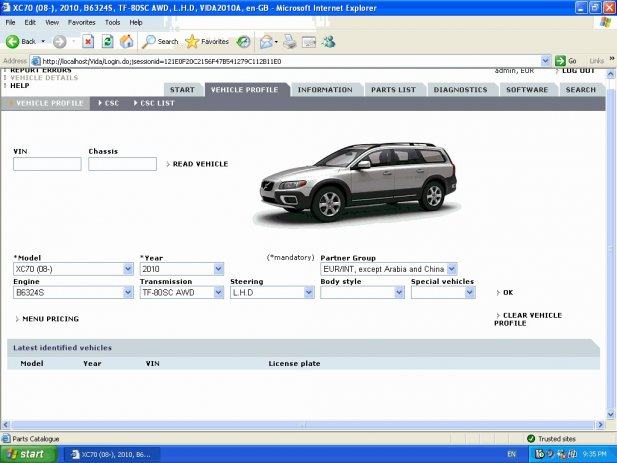Click the Print icon in toolbar

(x=289, y=41)
